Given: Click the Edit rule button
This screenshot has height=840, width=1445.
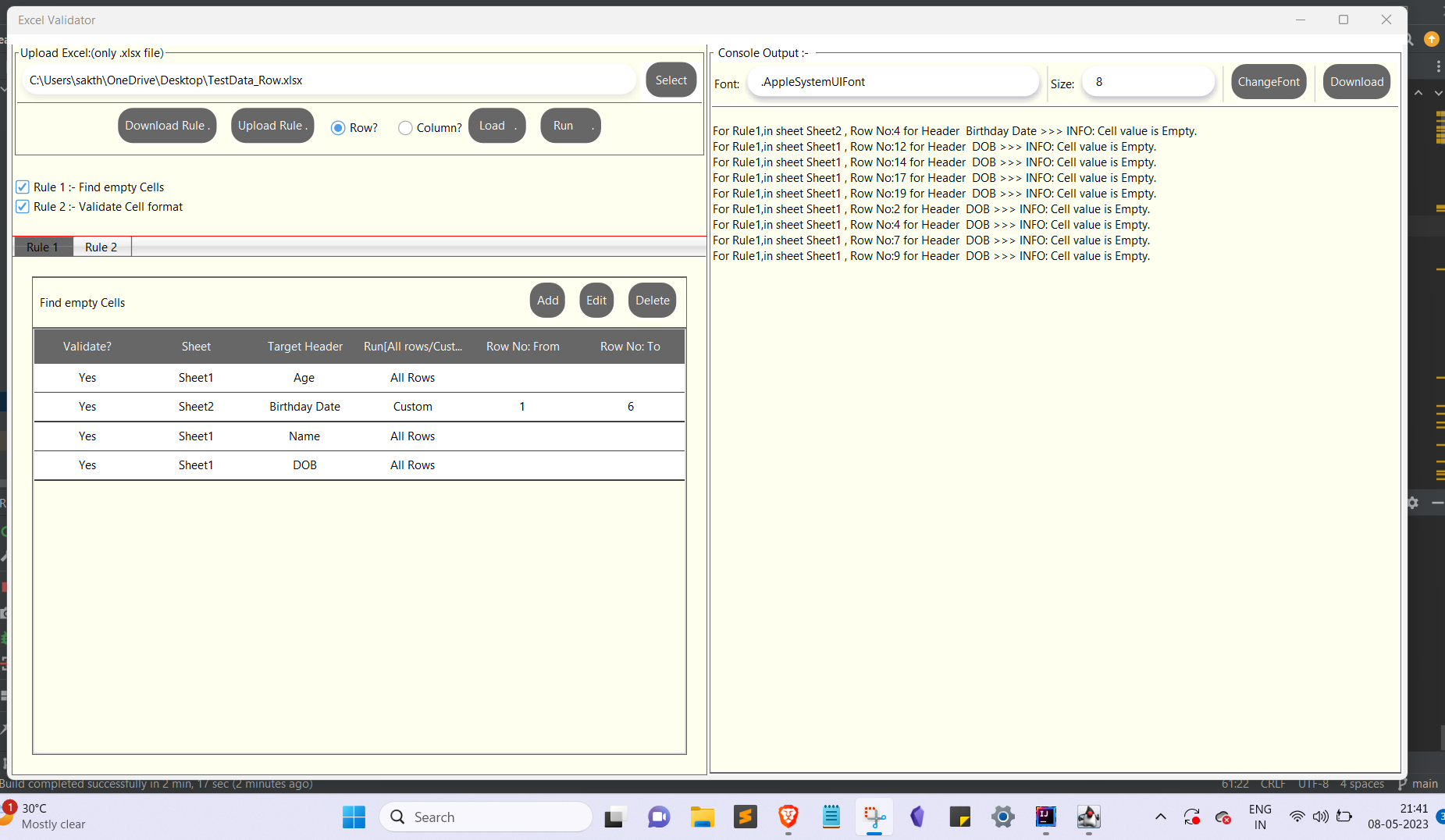Looking at the screenshot, I should click(596, 301).
